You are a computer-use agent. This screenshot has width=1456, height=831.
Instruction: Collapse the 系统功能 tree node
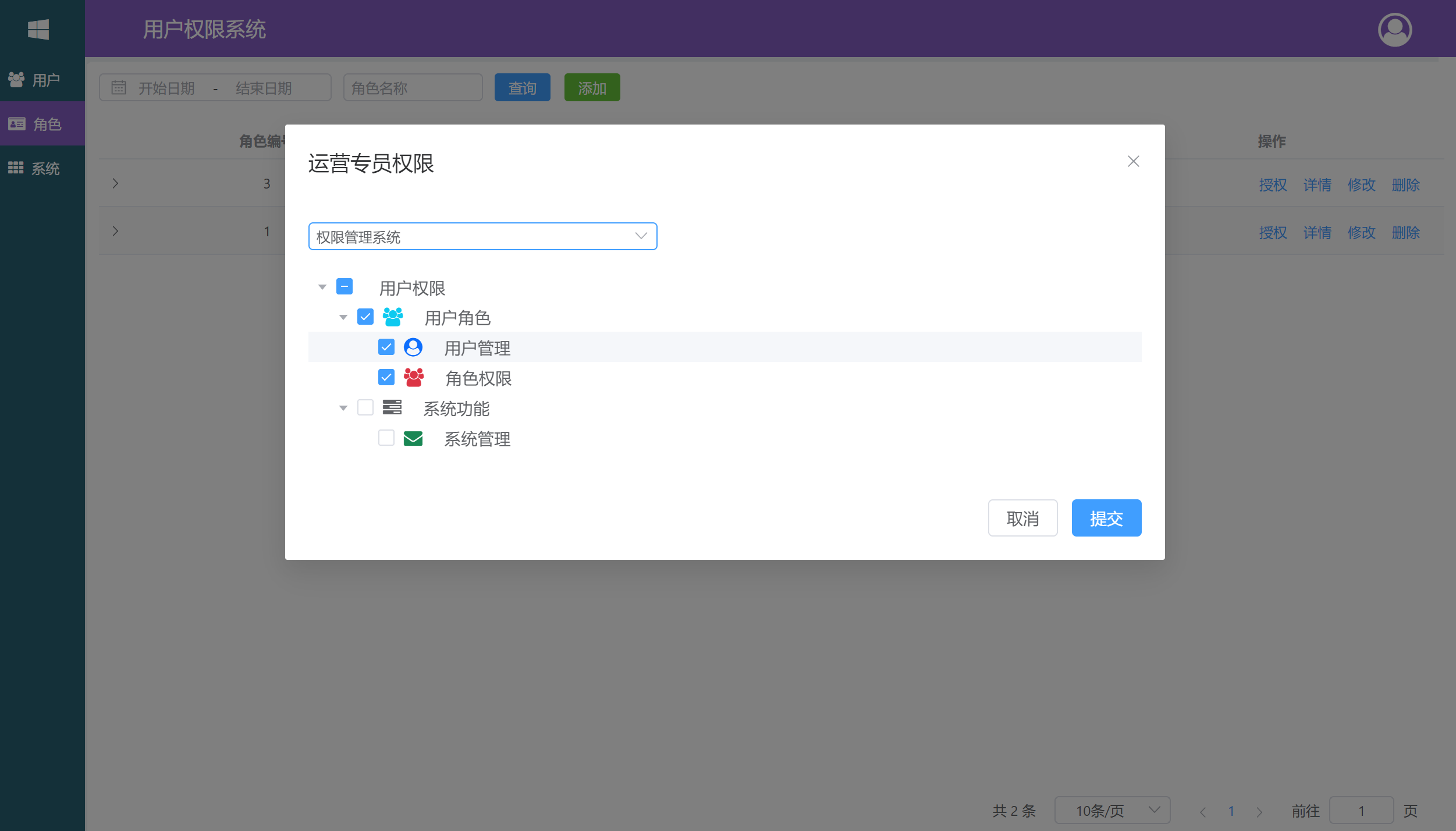click(x=343, y=408)
